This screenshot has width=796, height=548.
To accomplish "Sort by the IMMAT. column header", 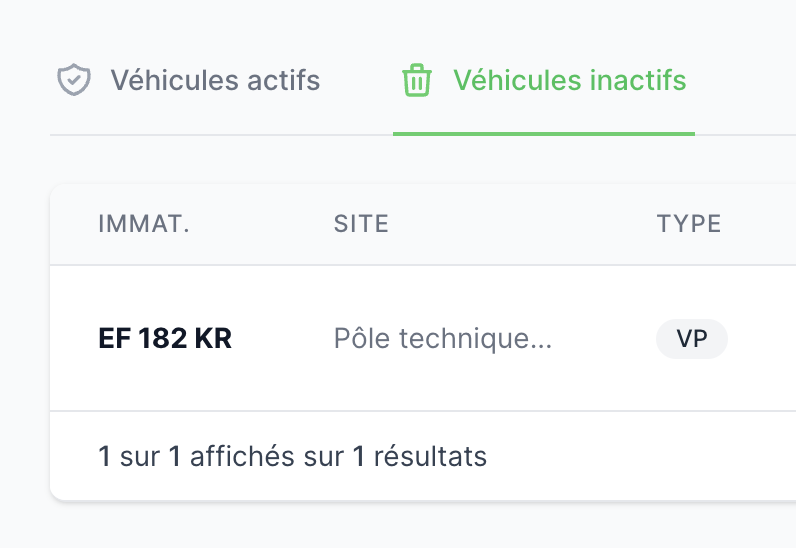I will tap(144, 224).
